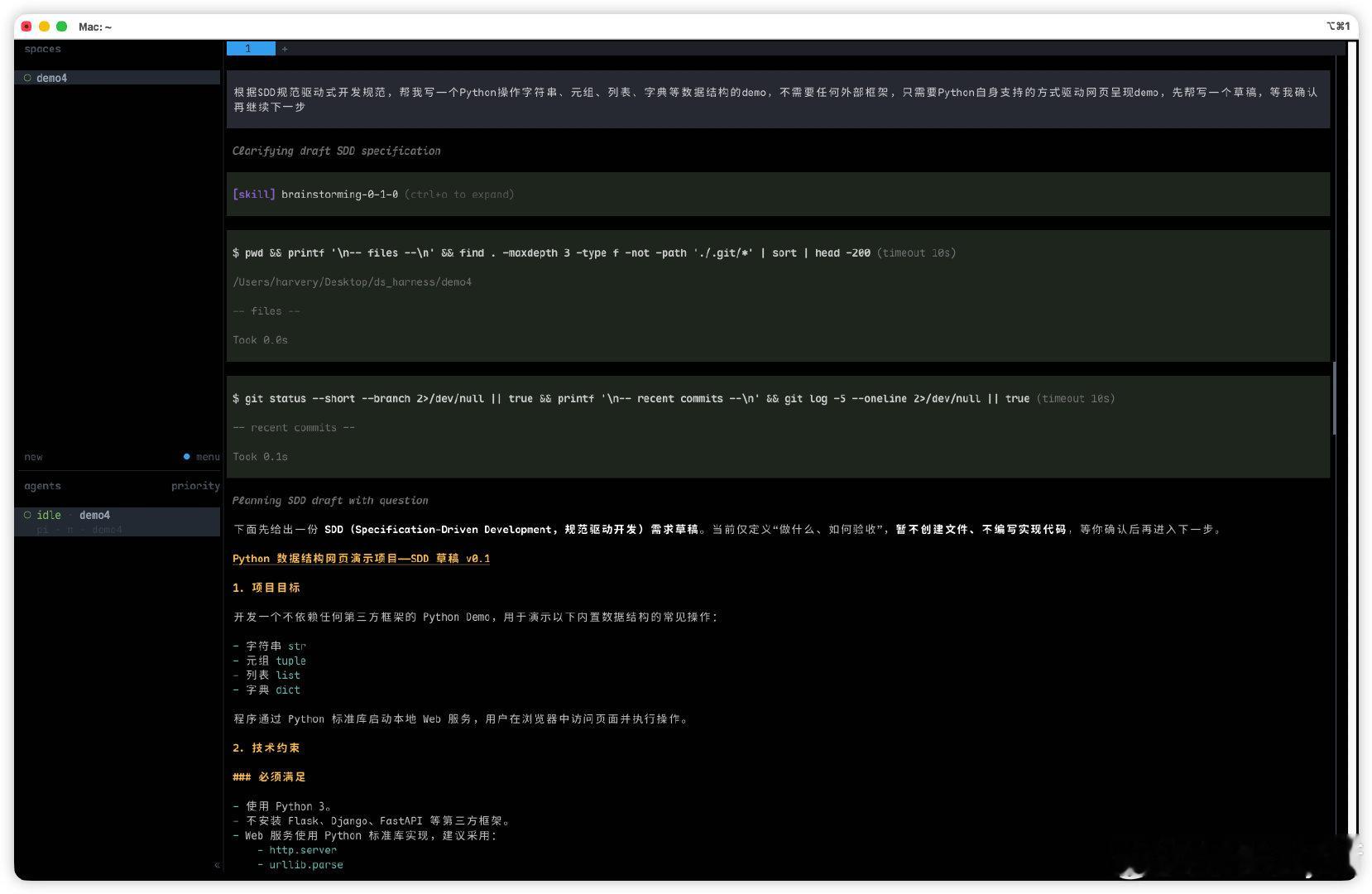This screenshot has width=1372, height=894.
Task: Click the Python SDD draft v0.1 underlined heading
Action: point(361,559)
